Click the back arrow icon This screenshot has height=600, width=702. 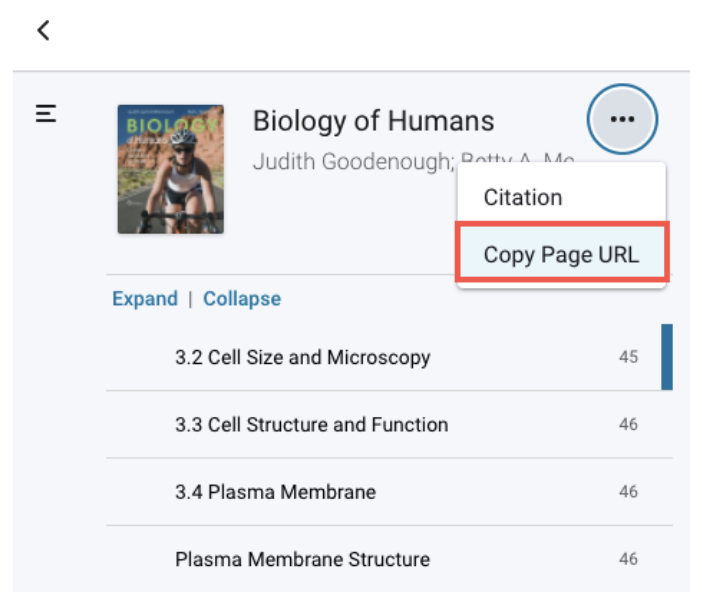43,30
